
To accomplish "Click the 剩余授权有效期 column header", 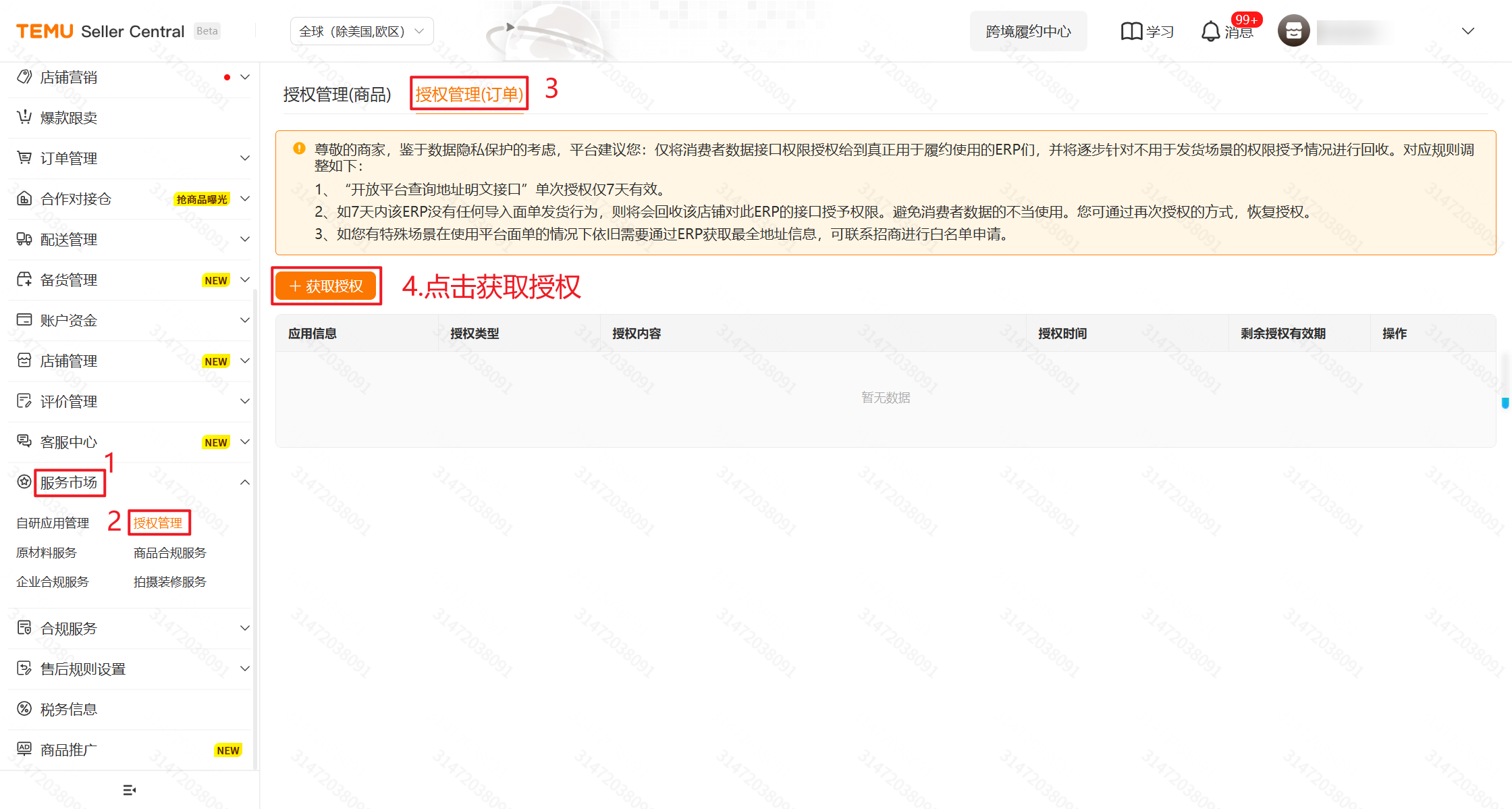I will pyautogui.click(x=1283, y=333).
